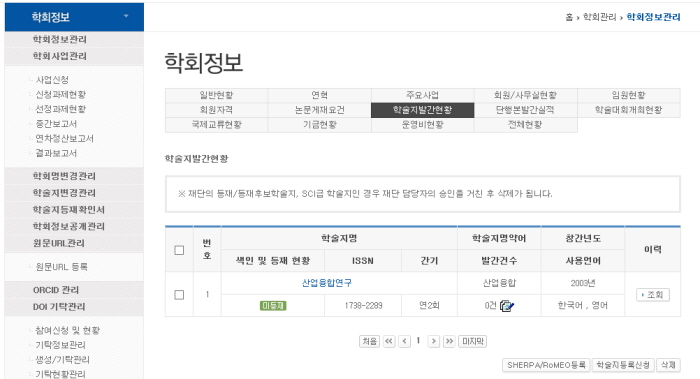Open the 일반현황 tab
The height and width of the screenshot is (379, 700).
(217, 95)
